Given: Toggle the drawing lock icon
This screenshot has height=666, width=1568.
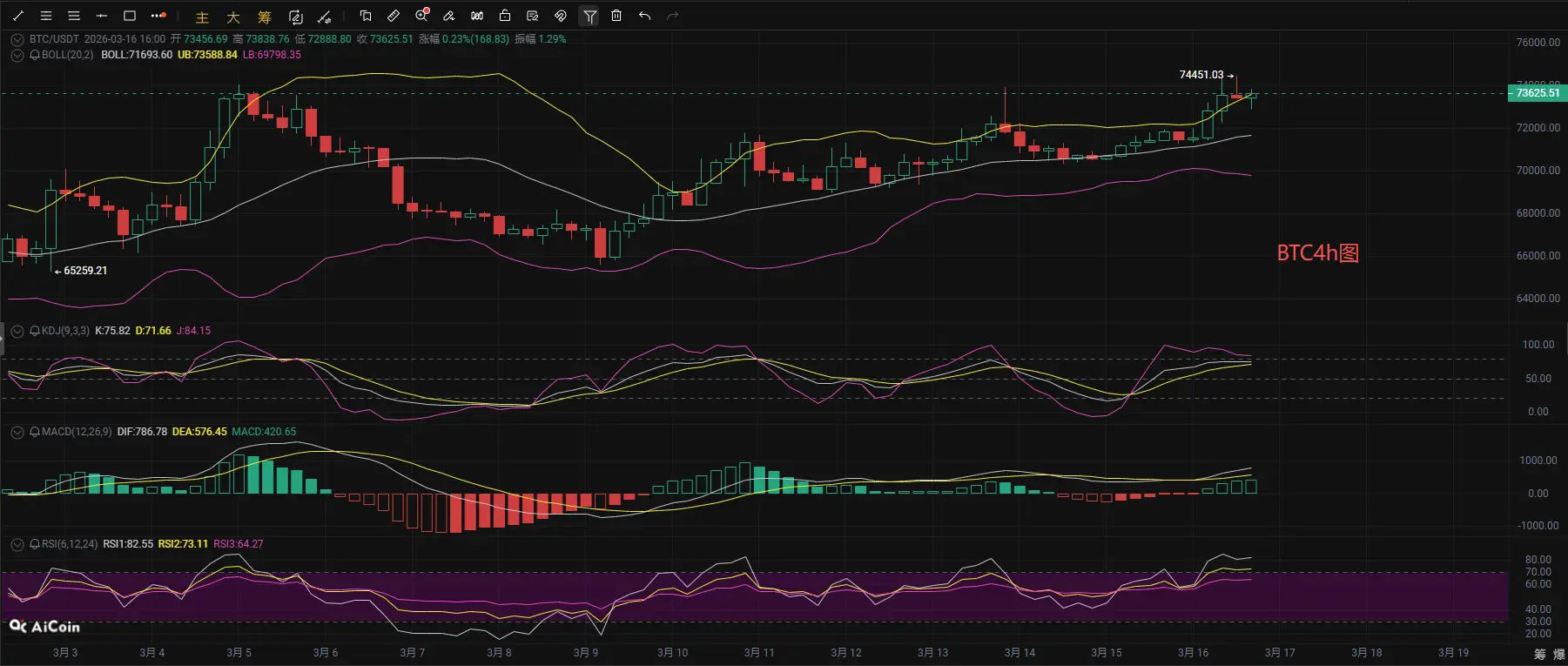Looking at the screenshot, I should pos(505,16).
